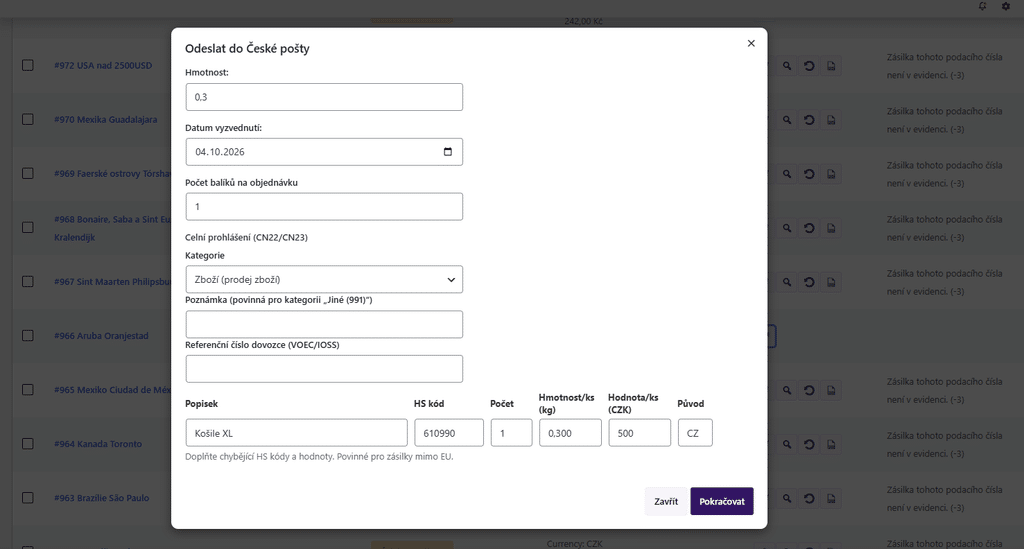This screenshot has height=549, width=1024.
Task: Click the refresh icon for order #964
Action: coord(809,445)
